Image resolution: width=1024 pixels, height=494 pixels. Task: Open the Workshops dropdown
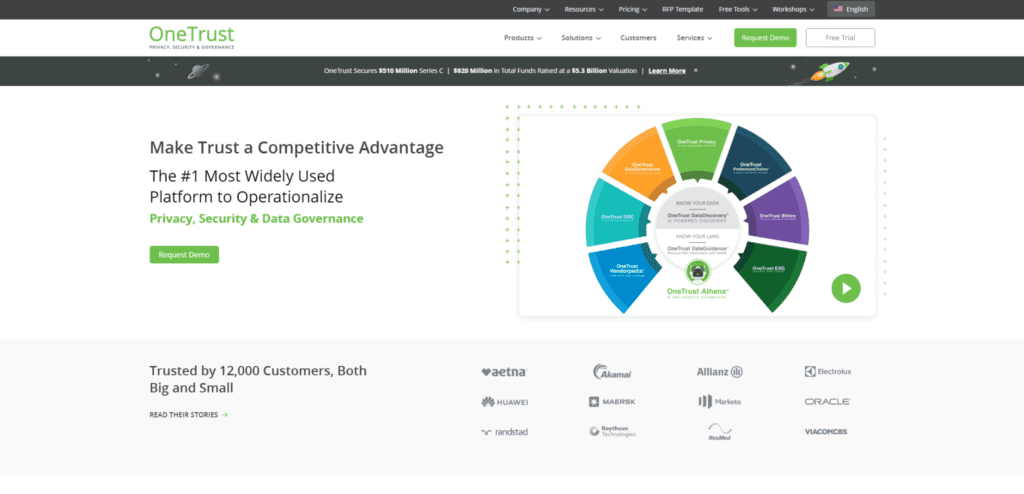click(793, 9)
